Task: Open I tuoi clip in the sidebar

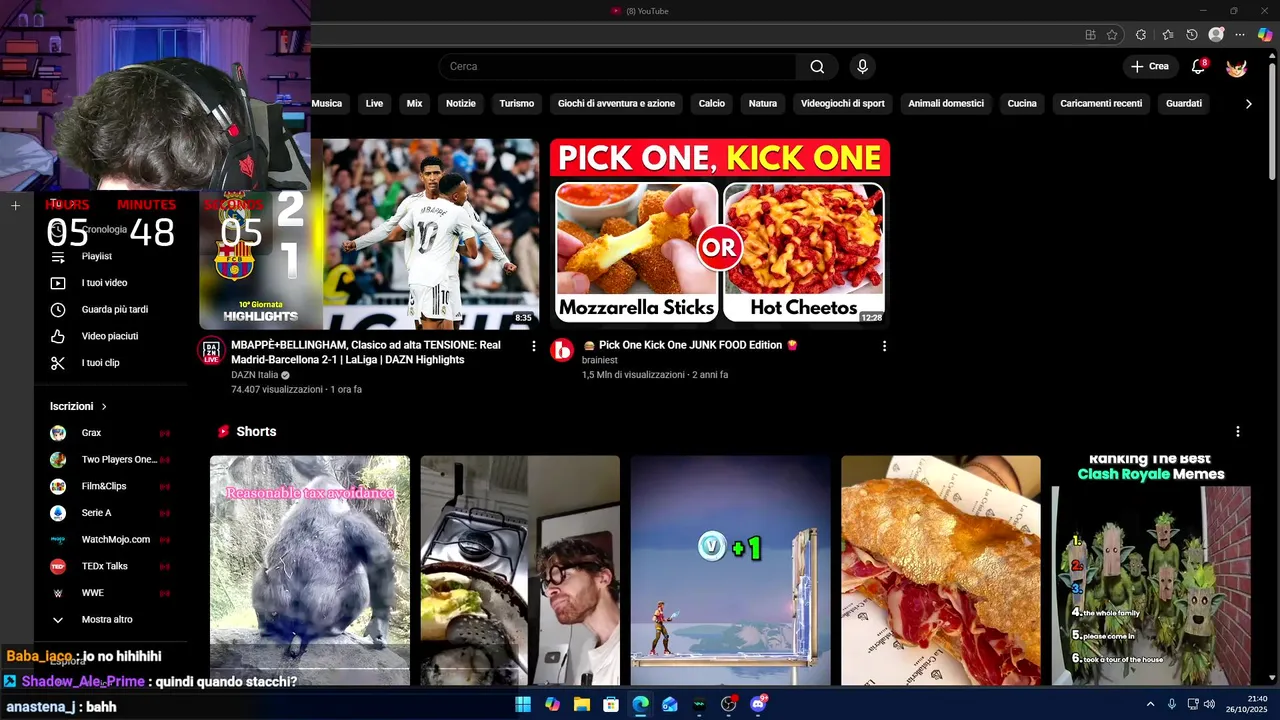Action: 100,363
